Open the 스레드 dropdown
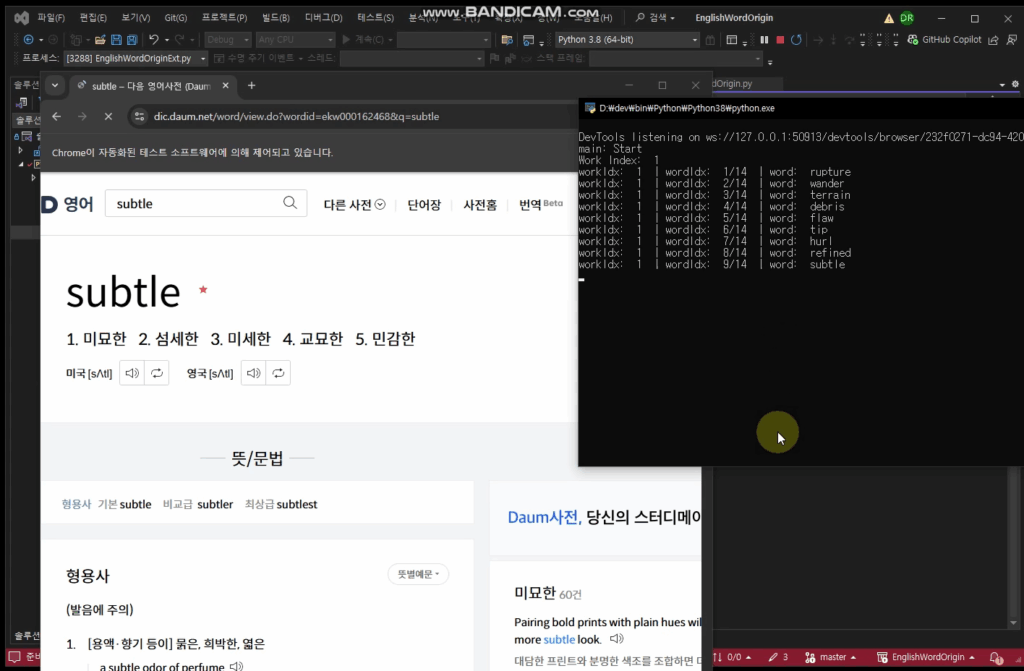The height and width of the screenshot is (671, 1024). pos(411,59)
